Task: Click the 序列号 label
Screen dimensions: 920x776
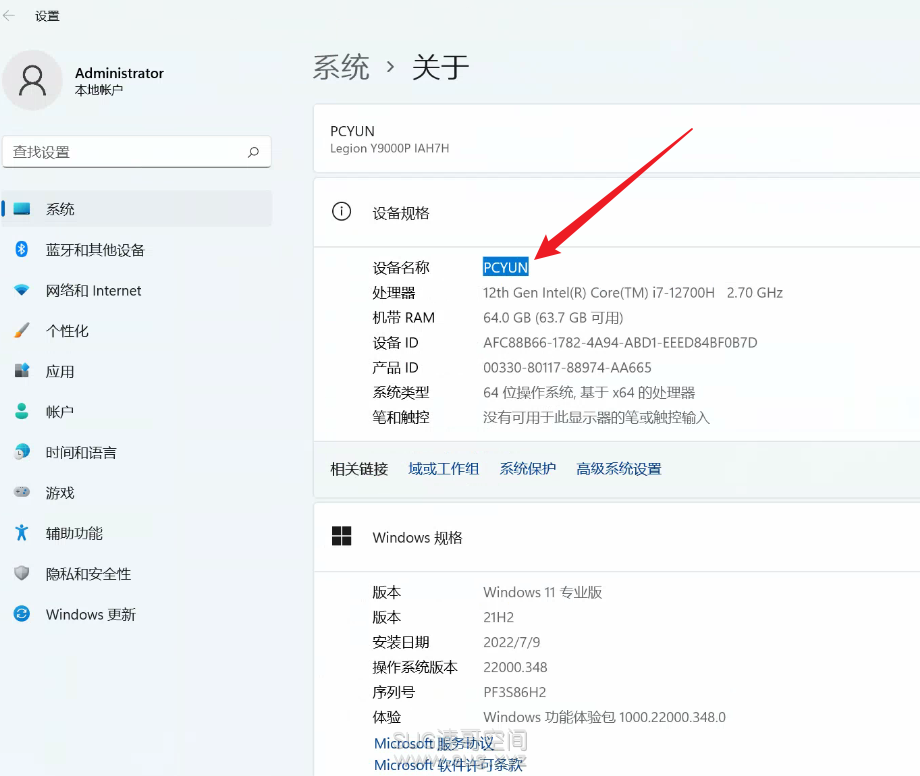Action: pos(394,692)
